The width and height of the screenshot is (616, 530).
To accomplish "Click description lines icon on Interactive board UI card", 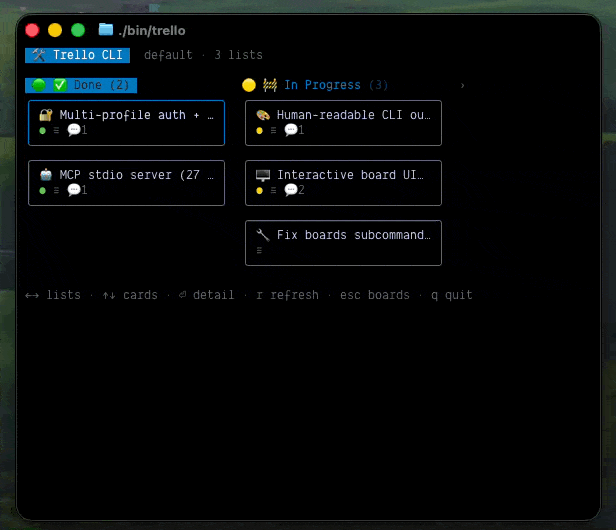I will coord(273,190).
